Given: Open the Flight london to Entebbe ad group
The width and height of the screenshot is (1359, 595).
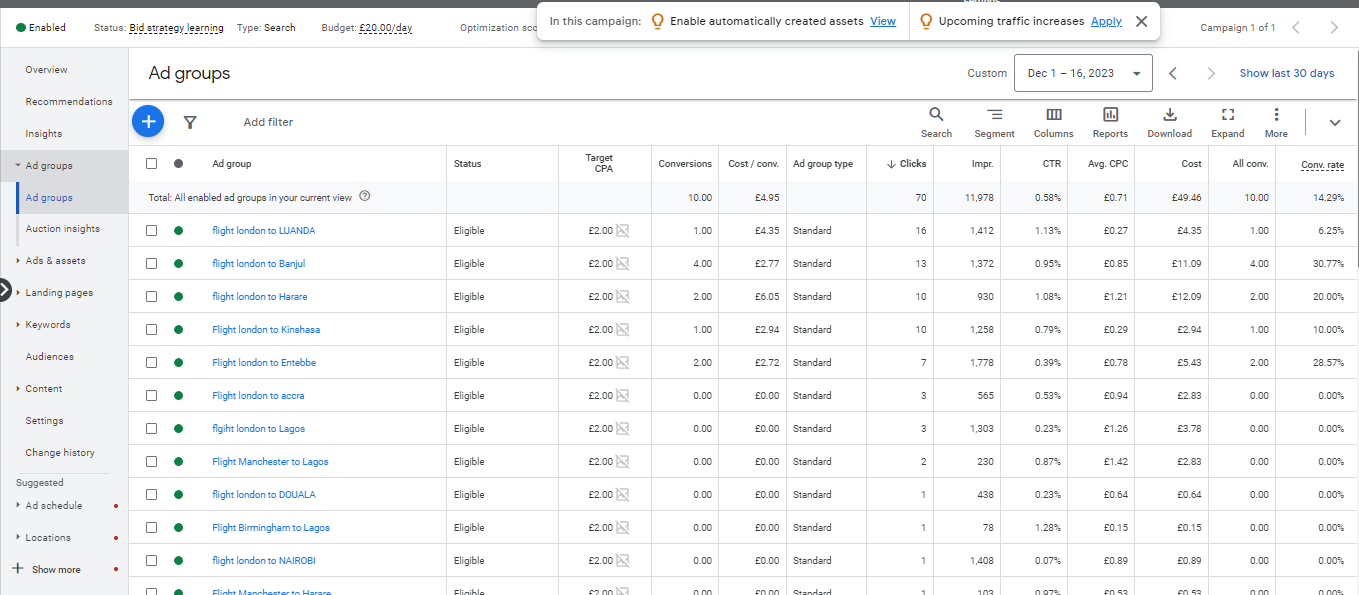Looking at the screenshot, I should click(x=264, y=363).
